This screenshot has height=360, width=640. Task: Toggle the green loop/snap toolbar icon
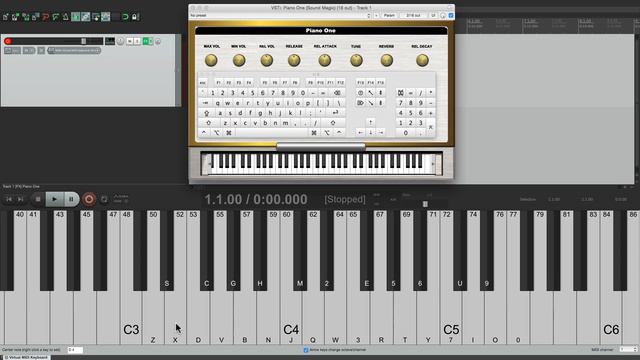125,17
